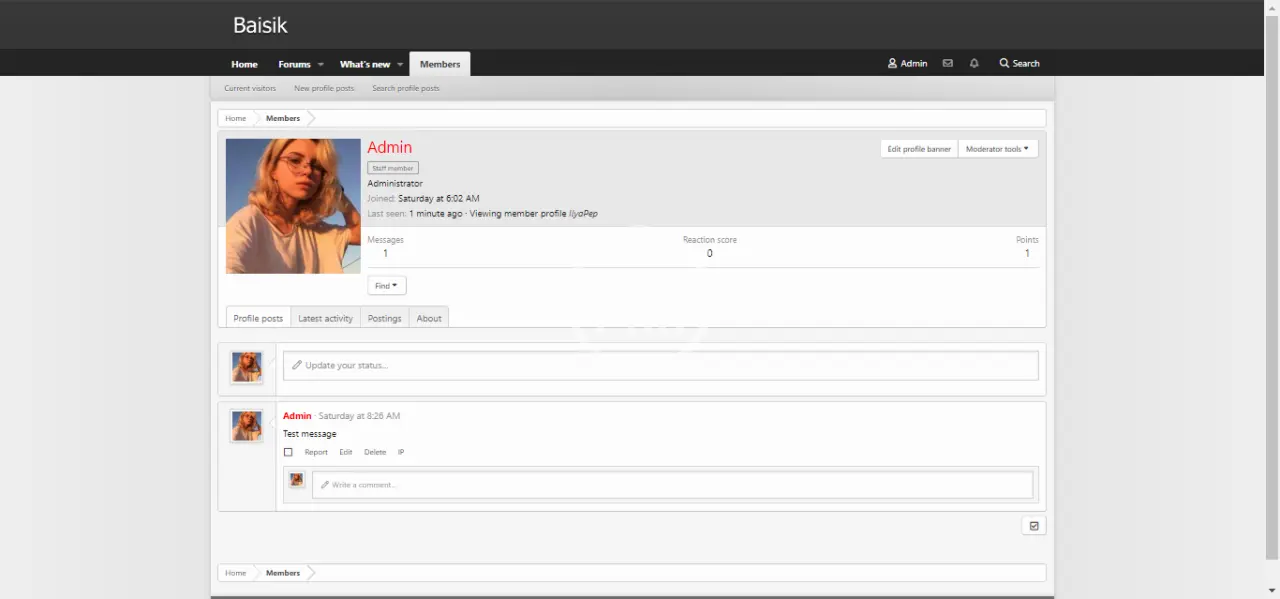The width and height of the screenshot is (1280, 599).
Task: Expand the What's new dropdown arrow
Action: click(x=400, y=64)
